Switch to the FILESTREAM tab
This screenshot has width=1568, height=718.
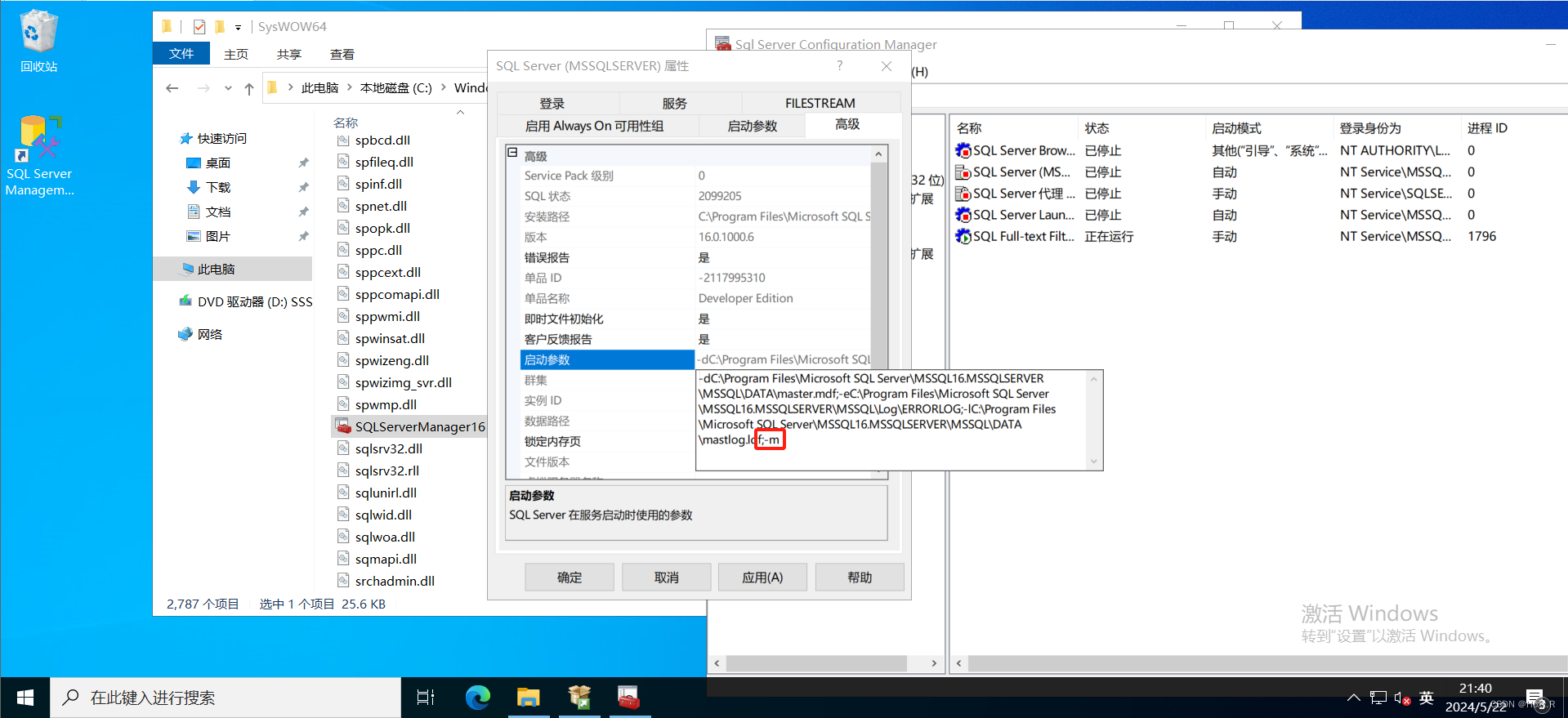[x=820, y=103]
